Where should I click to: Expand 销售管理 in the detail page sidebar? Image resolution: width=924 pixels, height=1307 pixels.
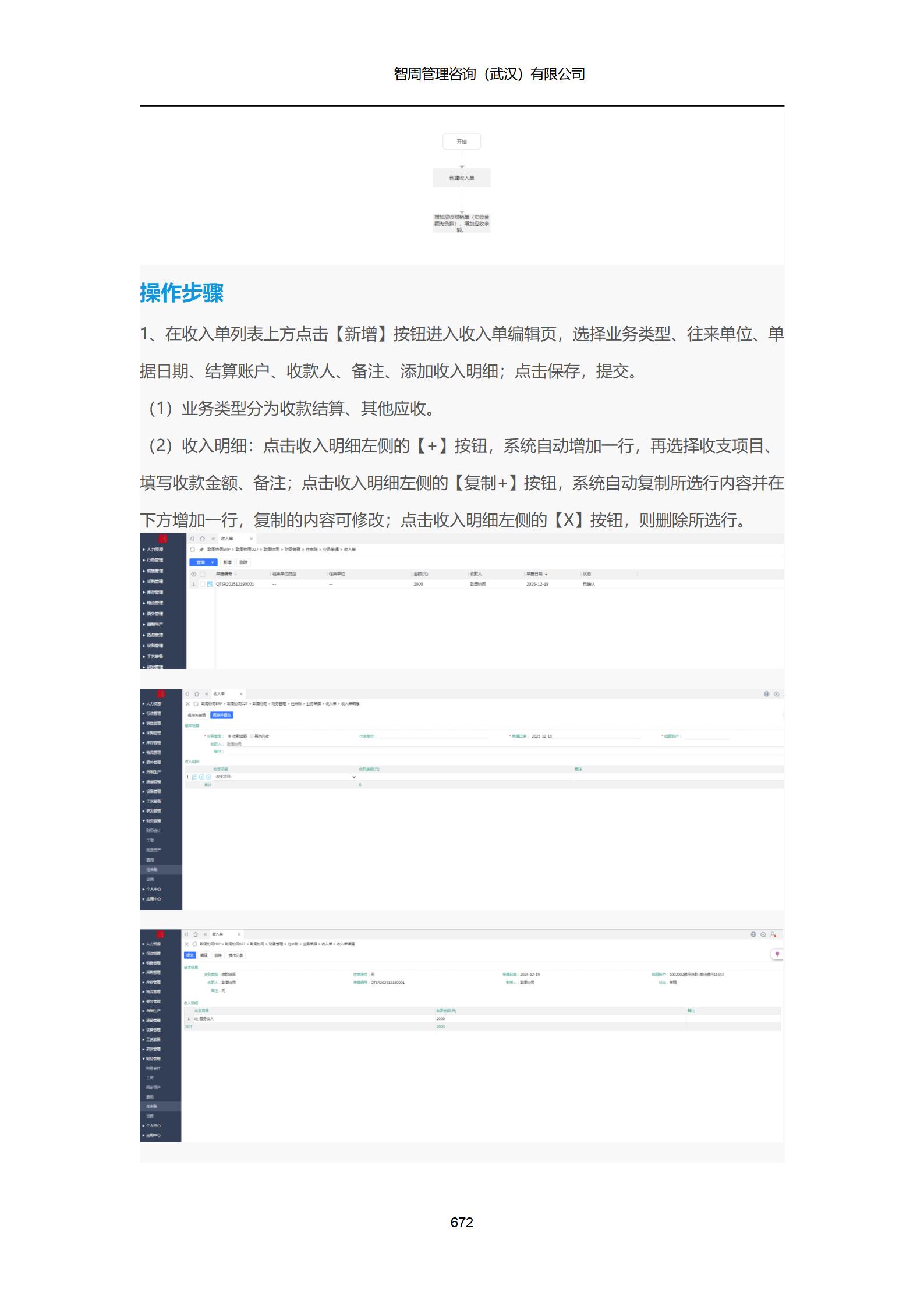(153, 963)
